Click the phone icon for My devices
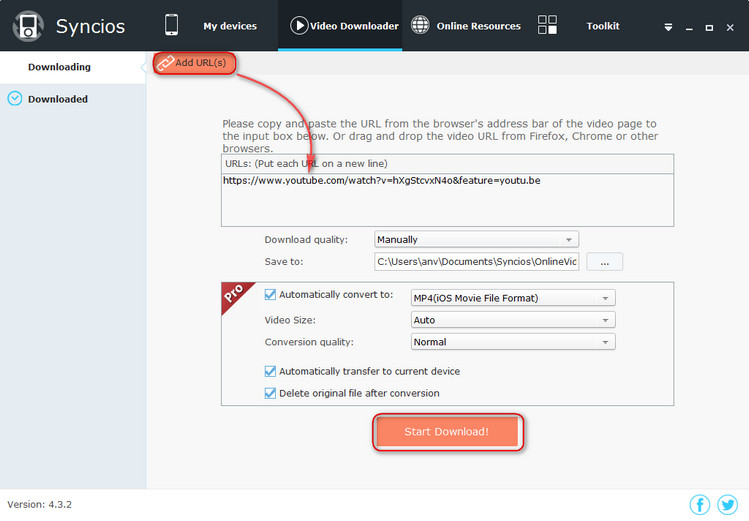Image resolution: width=749 pixels, height=521 pixels. pyautogui.click(x=171, y=25)
